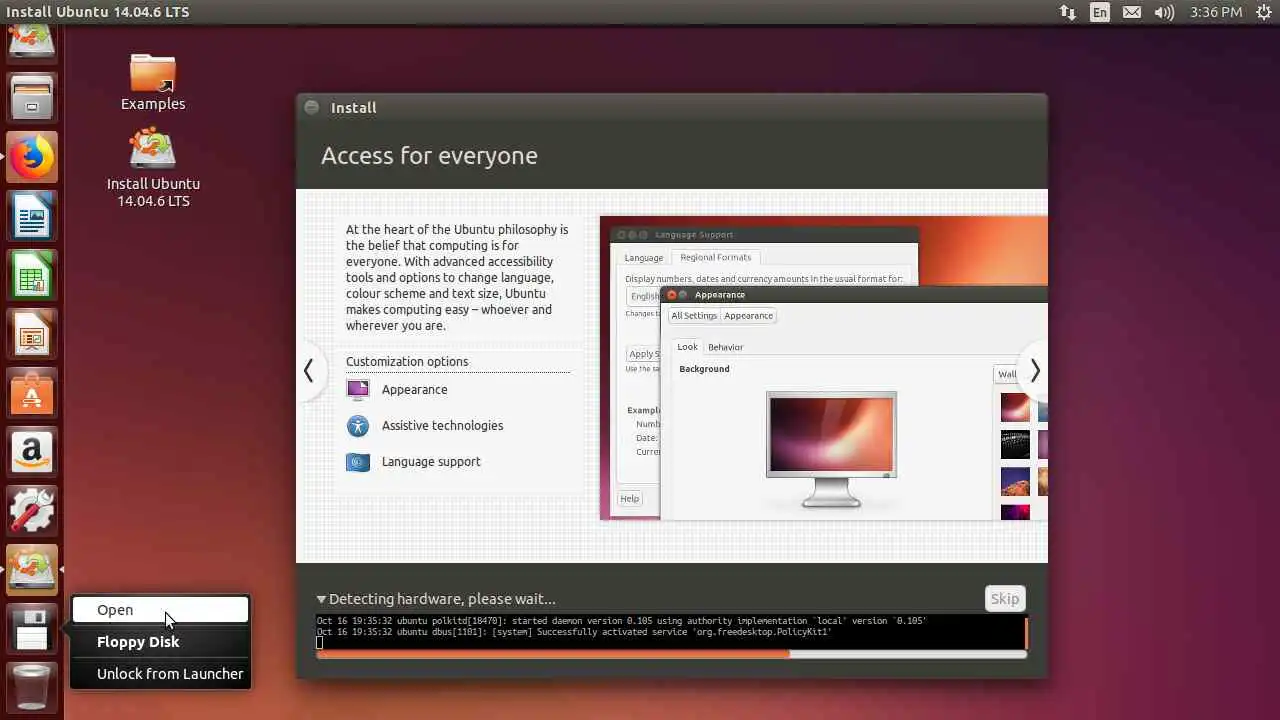This screenshot has height=720, width=1280.
Task: Open System Settings launcher icon
Action: point(32,511)
